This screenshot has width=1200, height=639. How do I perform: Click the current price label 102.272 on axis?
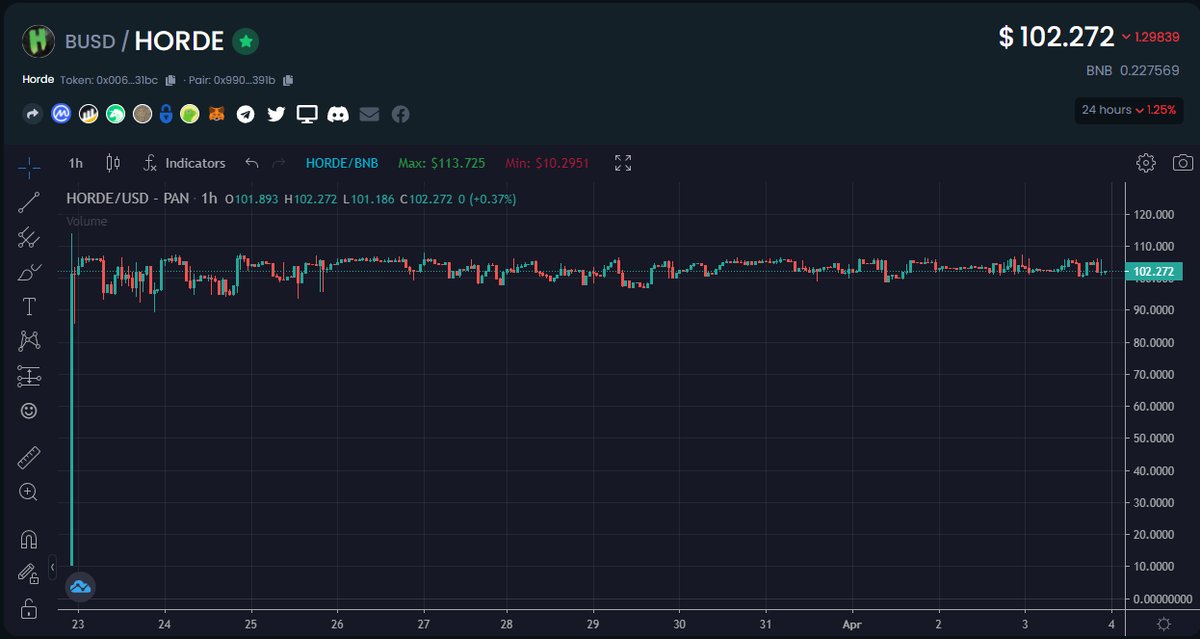1153,271
